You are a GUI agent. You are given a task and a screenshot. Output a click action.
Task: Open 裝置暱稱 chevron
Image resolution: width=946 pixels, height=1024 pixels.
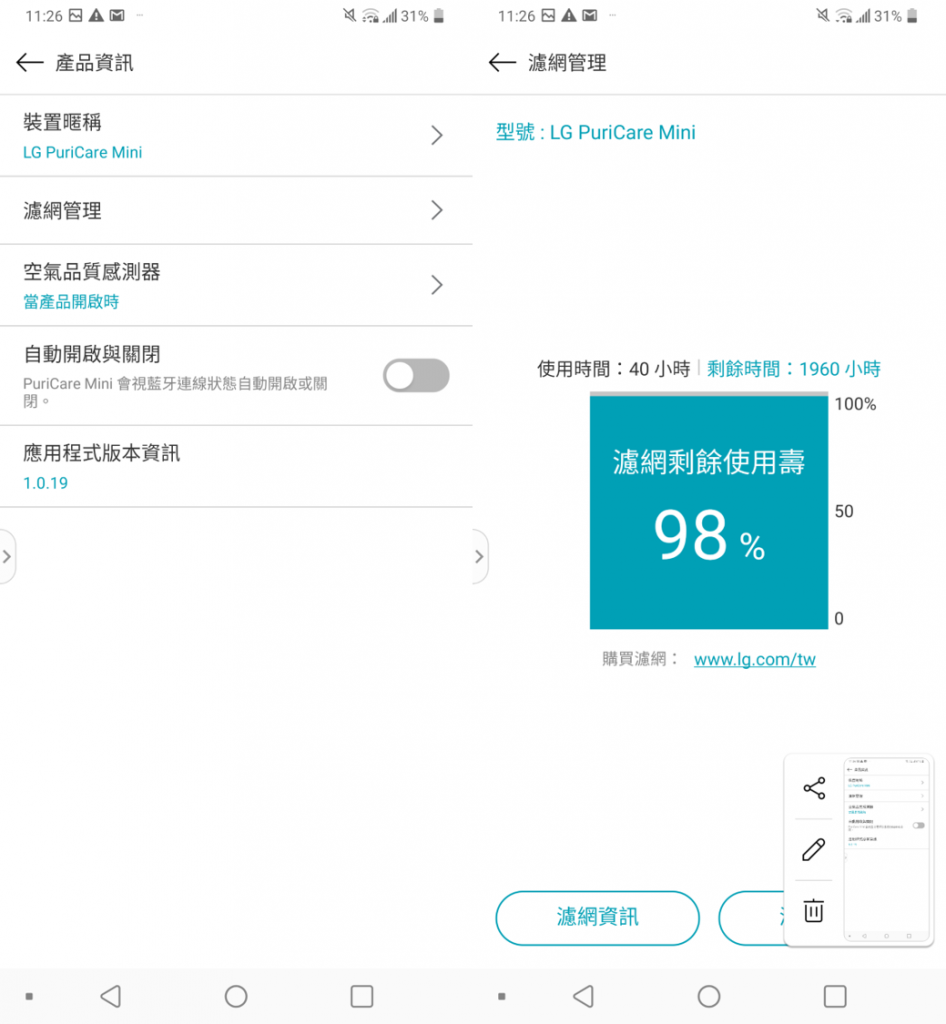click(x=437, y=135)
